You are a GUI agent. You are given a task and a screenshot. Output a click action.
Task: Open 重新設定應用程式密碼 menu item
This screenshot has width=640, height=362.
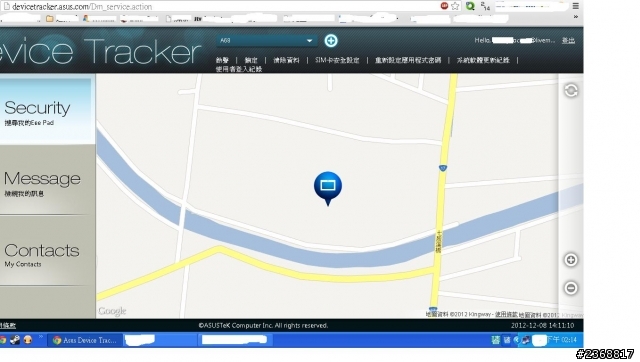point(408,60)
